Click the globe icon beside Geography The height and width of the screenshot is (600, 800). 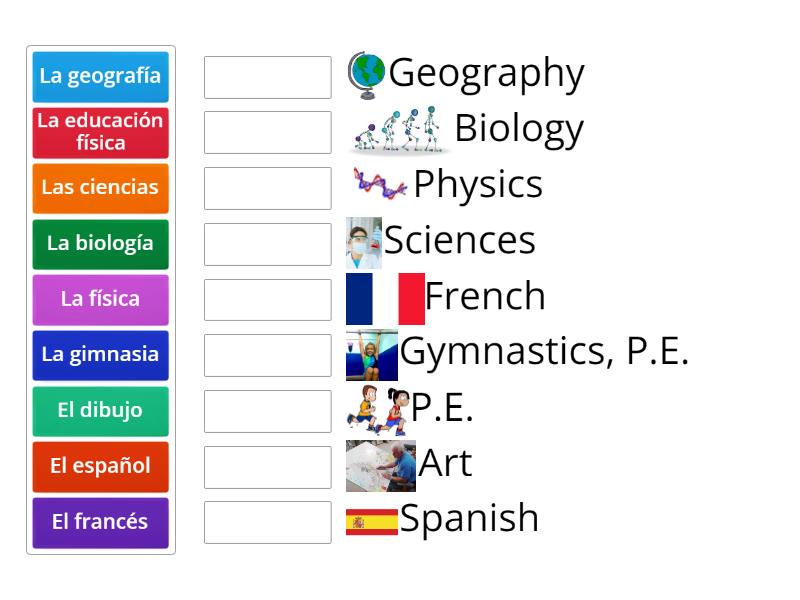[x=367, y=73]
